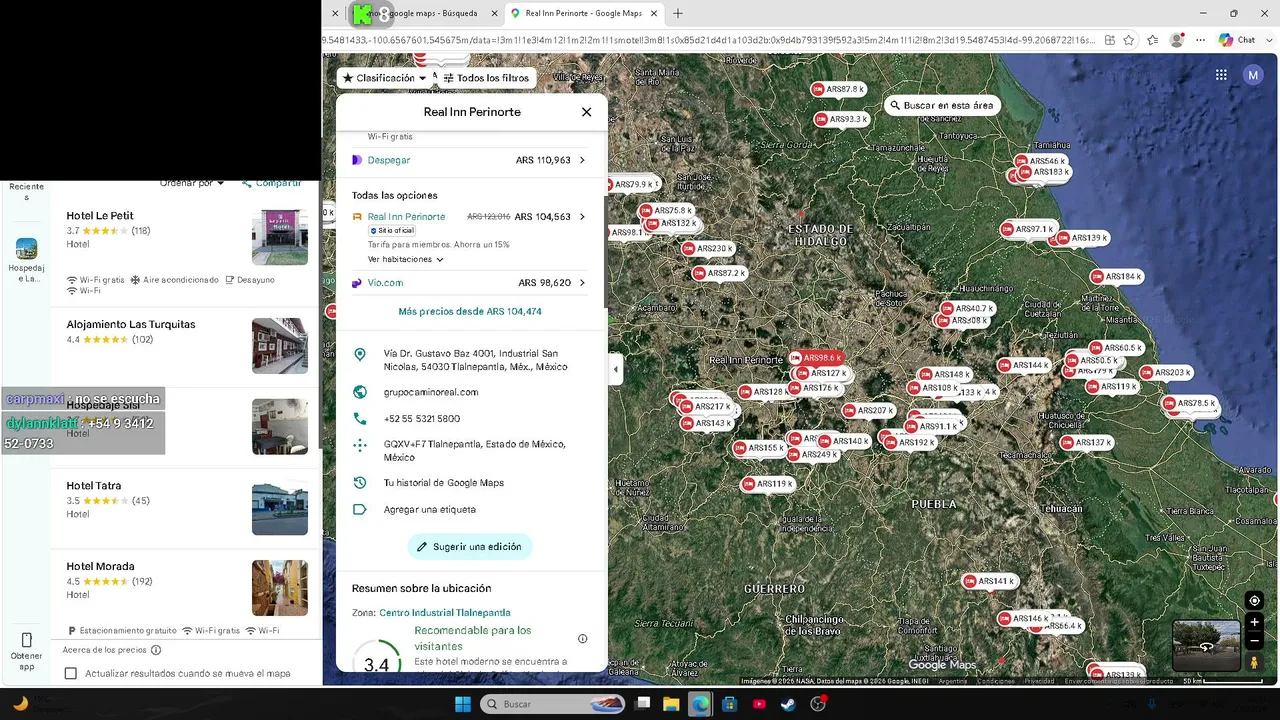Zoom in on the map
Screen dimensions: 1280x720
pos(1254,622)
